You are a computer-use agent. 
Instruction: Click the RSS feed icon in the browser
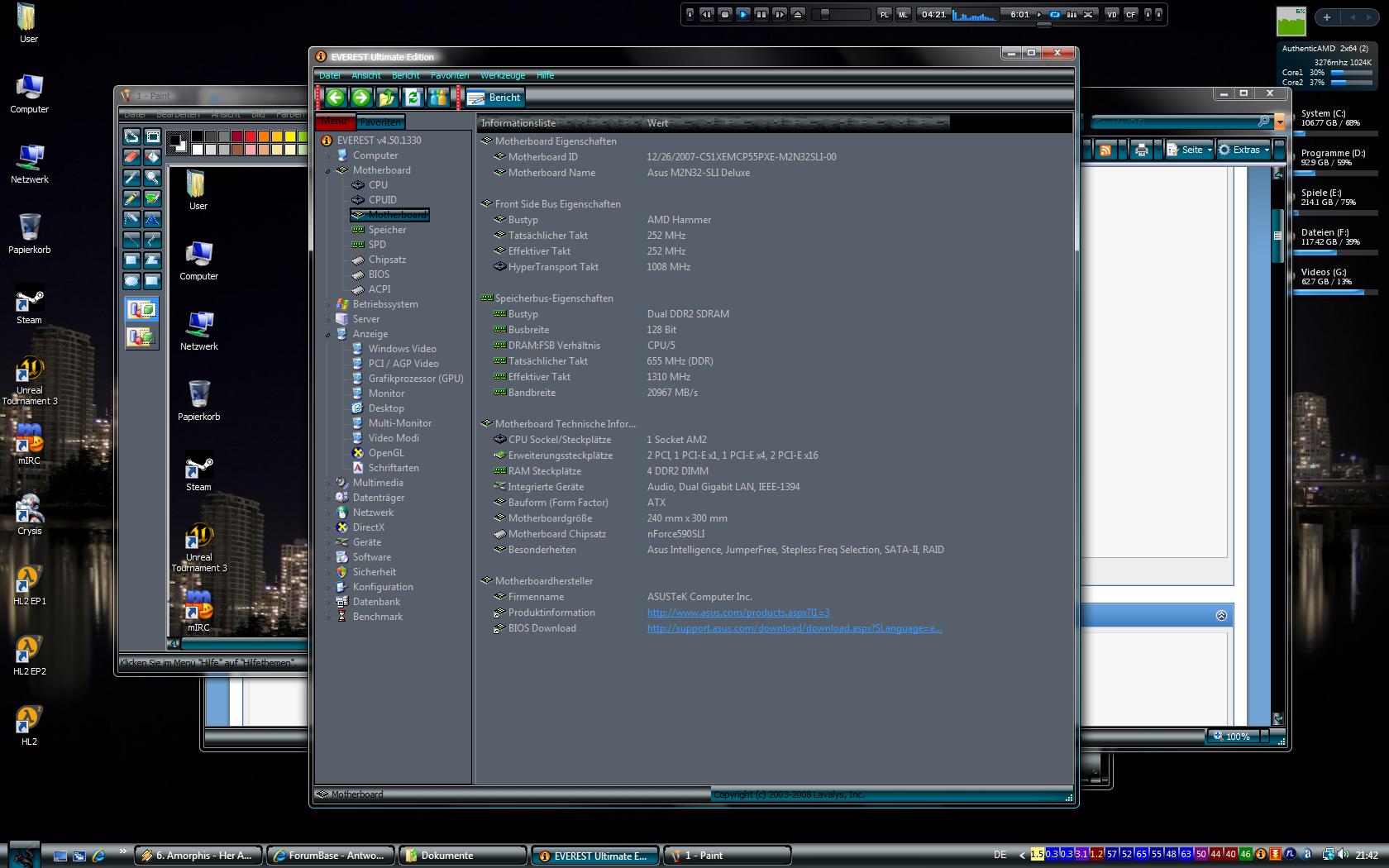[1105, 150]
